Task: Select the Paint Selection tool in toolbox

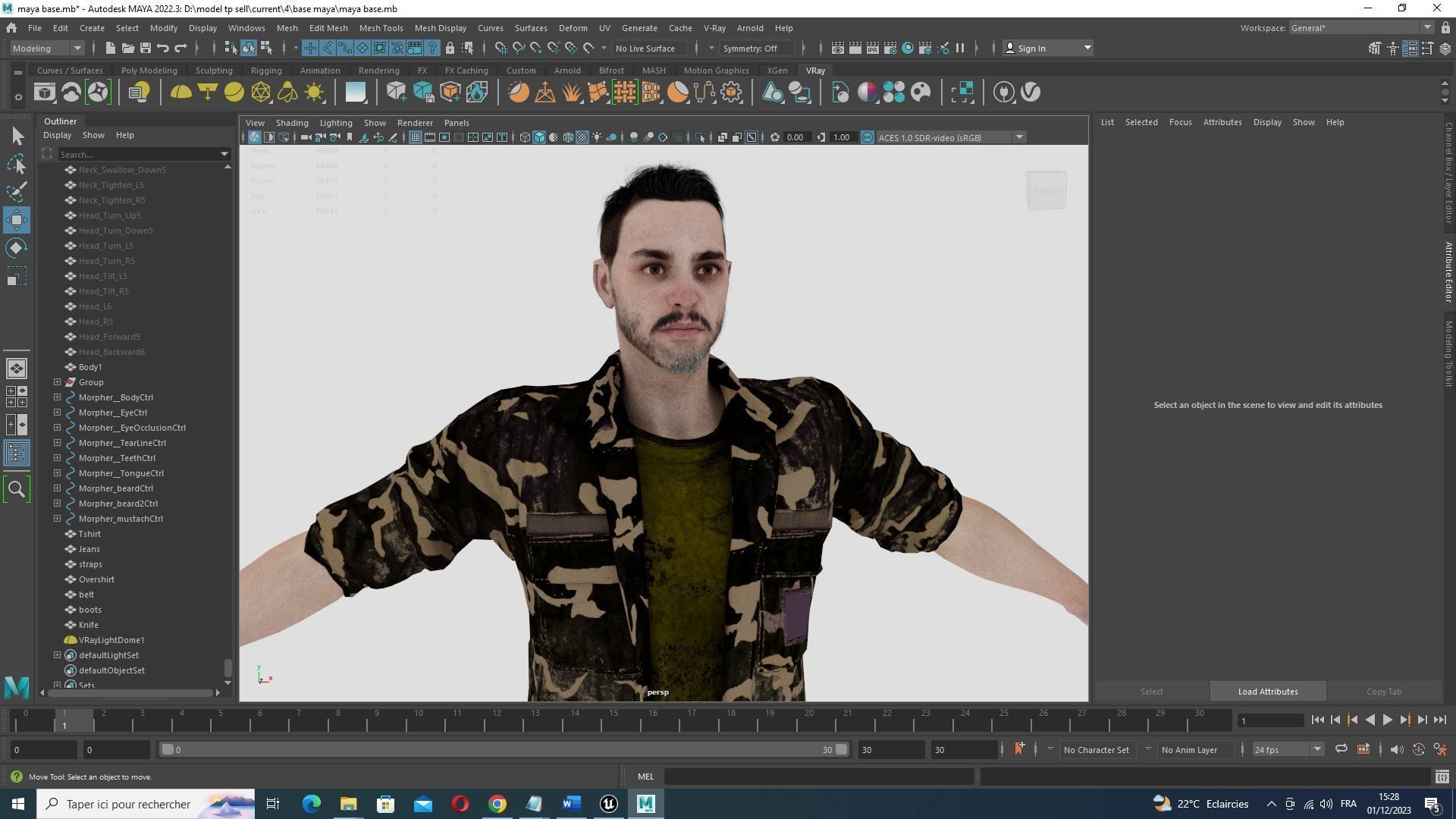Action: pos(17,192)
